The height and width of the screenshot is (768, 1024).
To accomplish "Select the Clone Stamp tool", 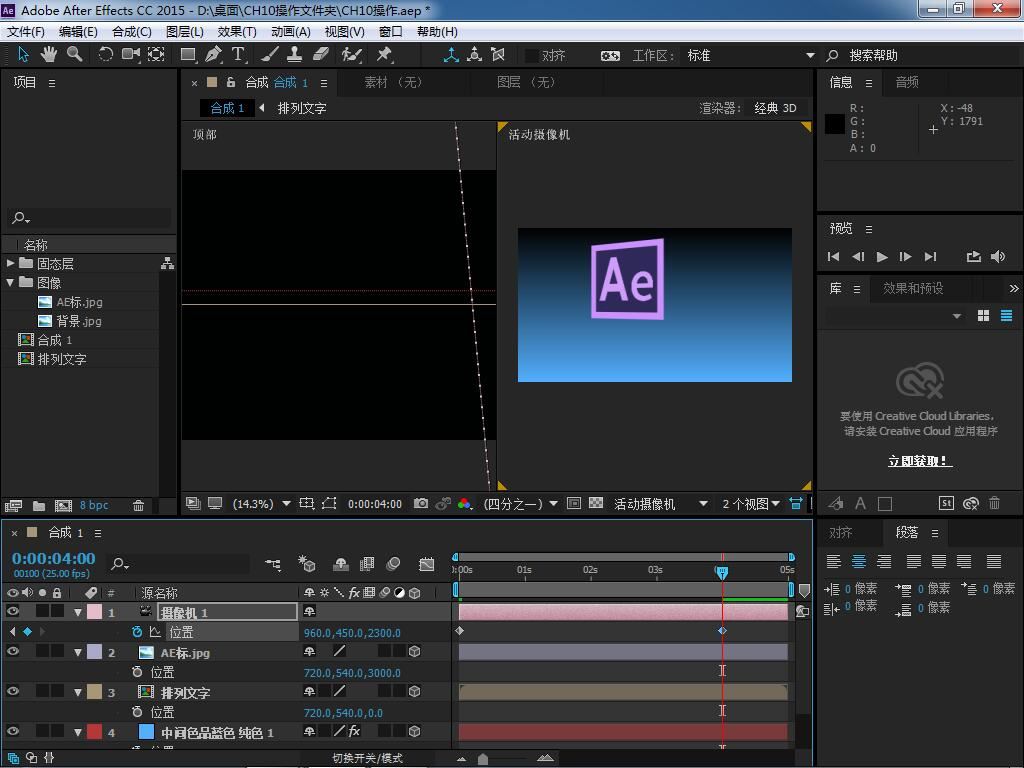I will pyautogui.click(x=295, y=54).
